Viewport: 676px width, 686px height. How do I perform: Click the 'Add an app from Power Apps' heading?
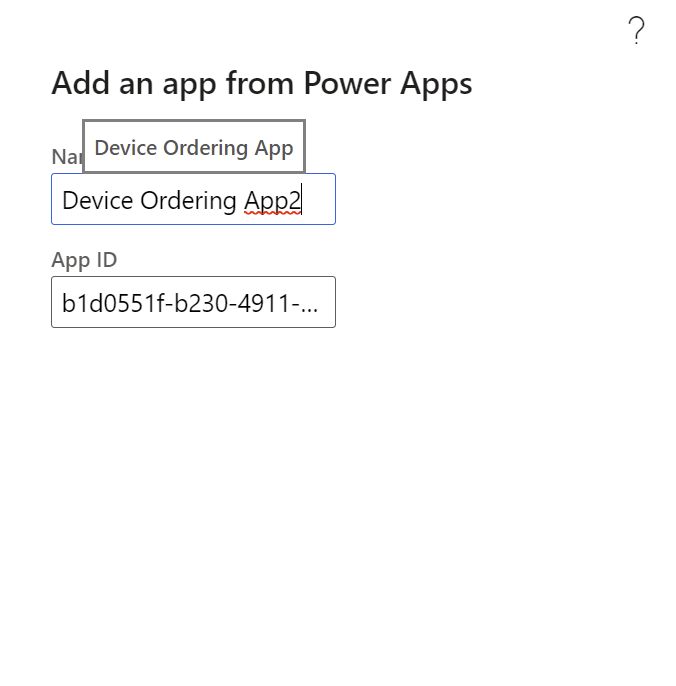click(x=262, y=83)
